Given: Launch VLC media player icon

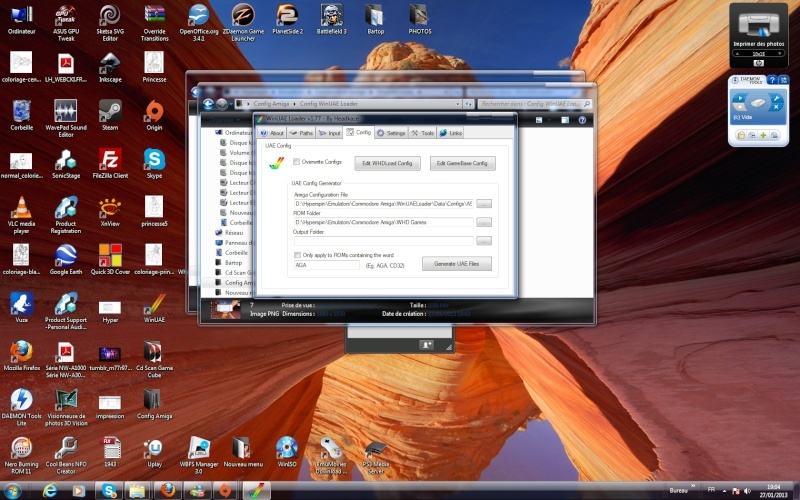Looking at the screenshot, I should [x=21, y=215].
